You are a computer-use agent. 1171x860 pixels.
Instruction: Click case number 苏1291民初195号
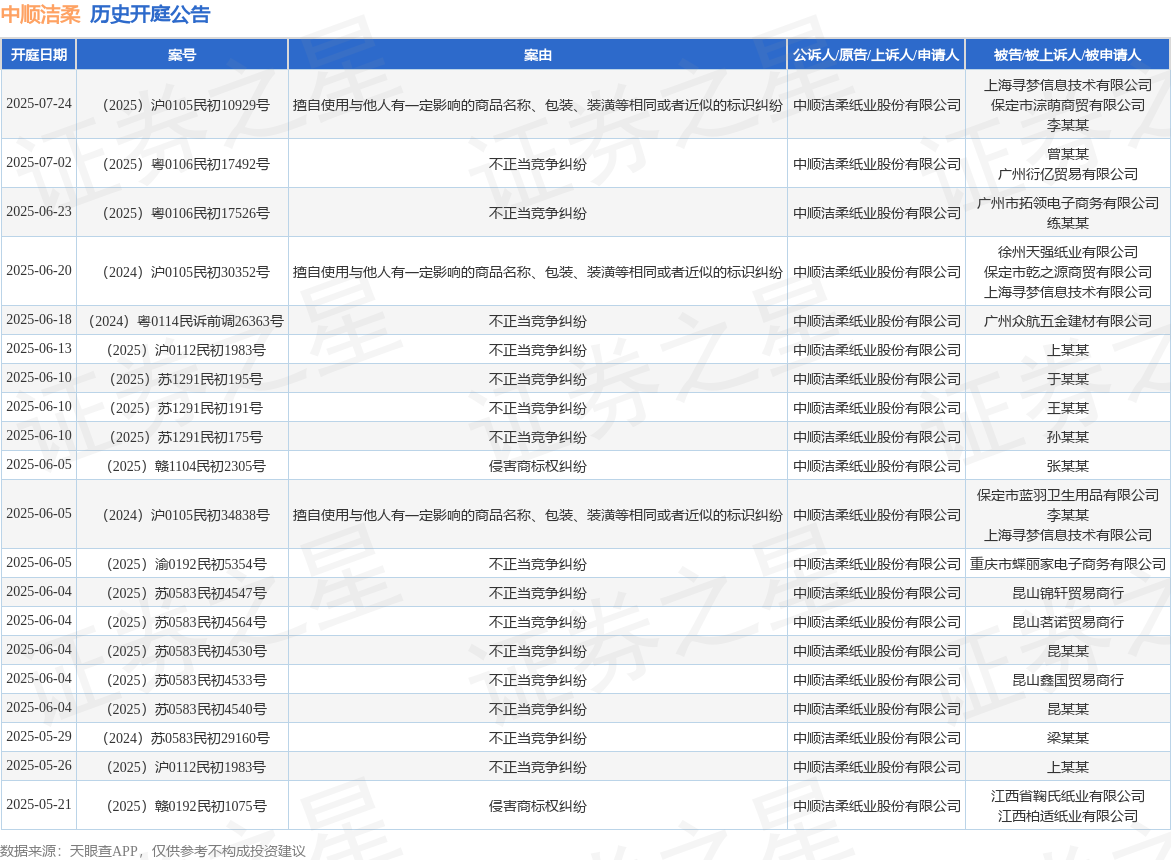[x=186, y=379]
